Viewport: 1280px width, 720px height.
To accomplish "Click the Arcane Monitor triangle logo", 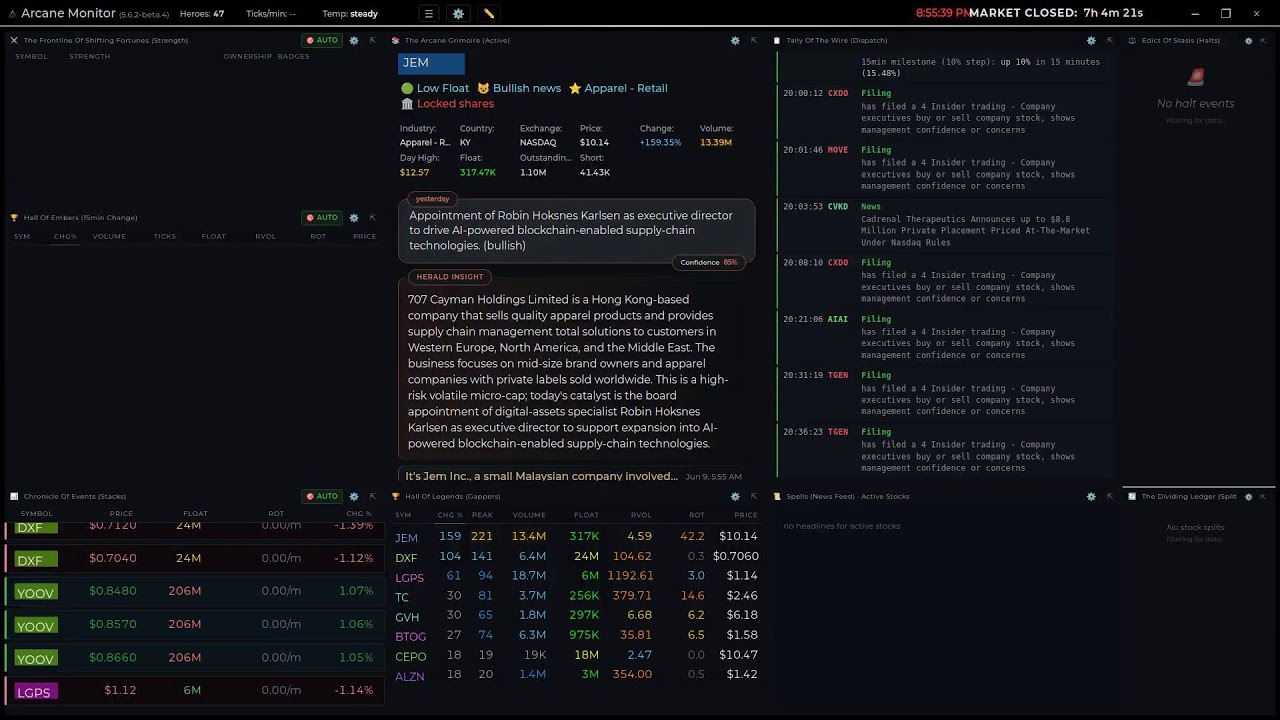I will [12, 14].
